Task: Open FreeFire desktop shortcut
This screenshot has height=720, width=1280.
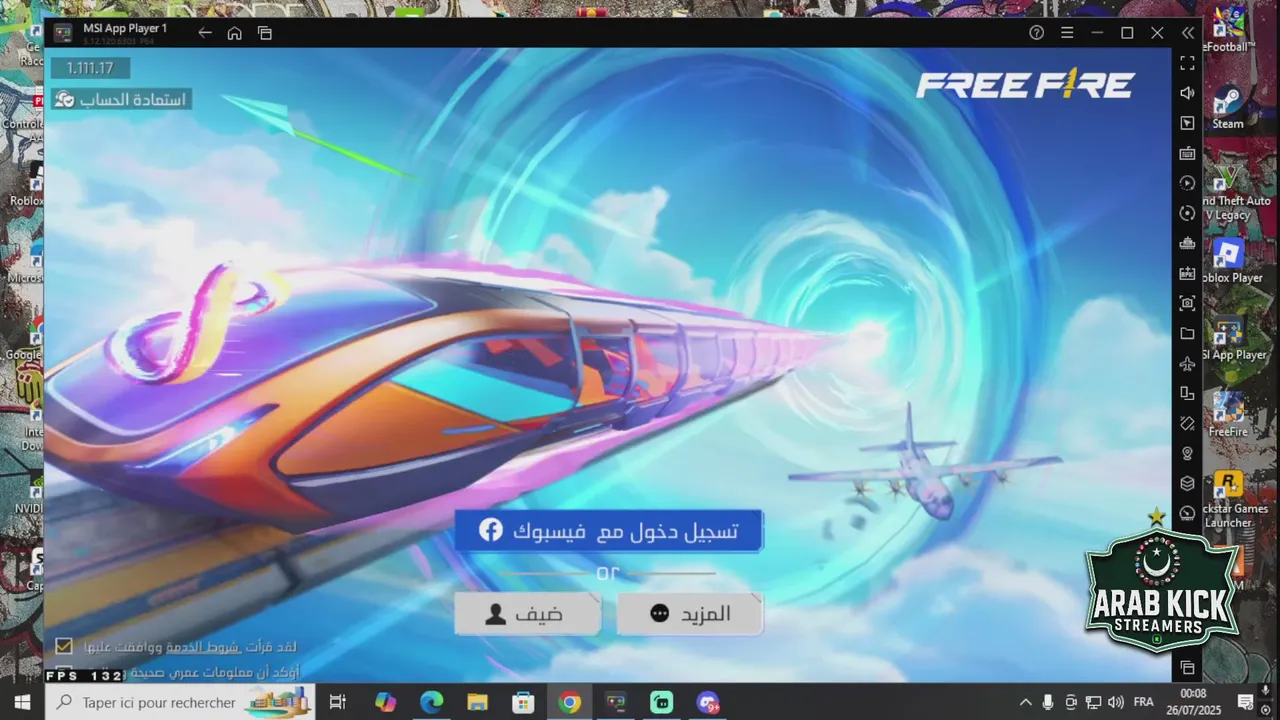Action: click(1227, 414)
